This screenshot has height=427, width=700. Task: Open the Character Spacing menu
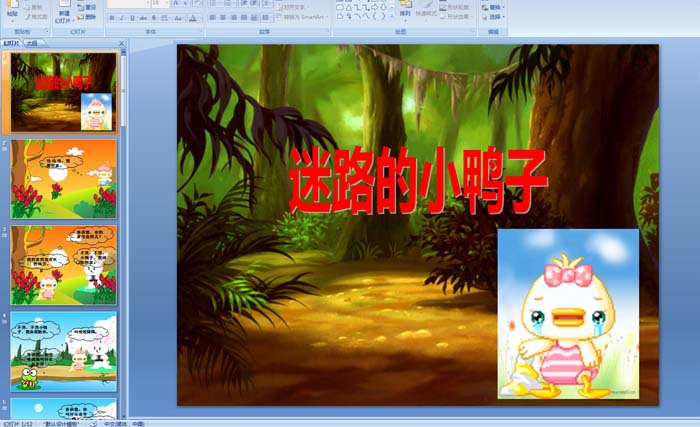pos(165,18)
